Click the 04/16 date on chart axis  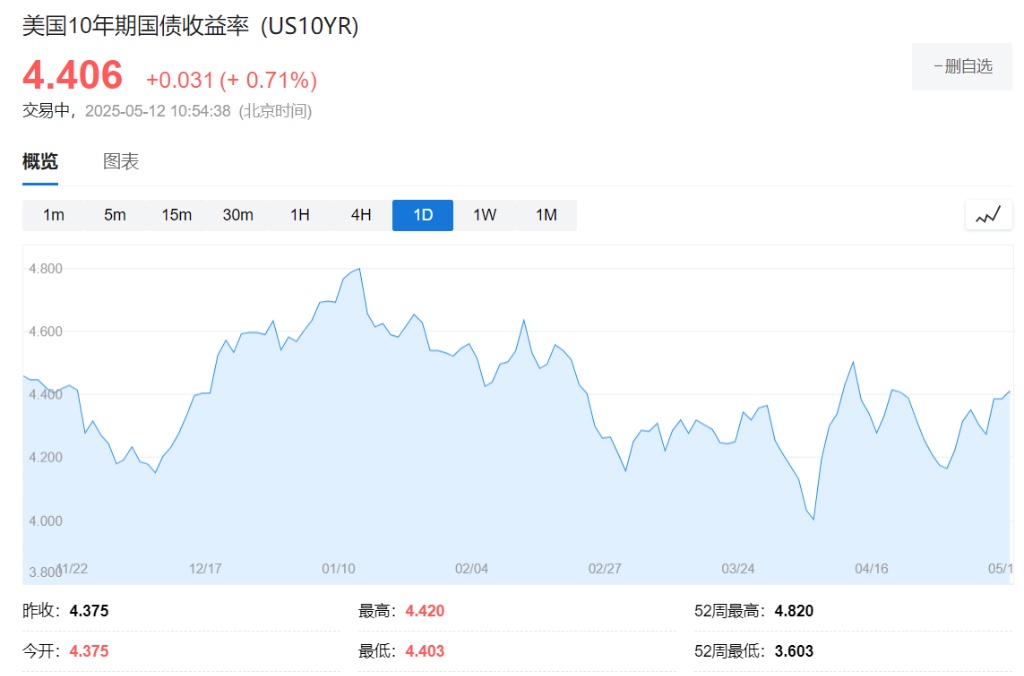click(871, 568)
